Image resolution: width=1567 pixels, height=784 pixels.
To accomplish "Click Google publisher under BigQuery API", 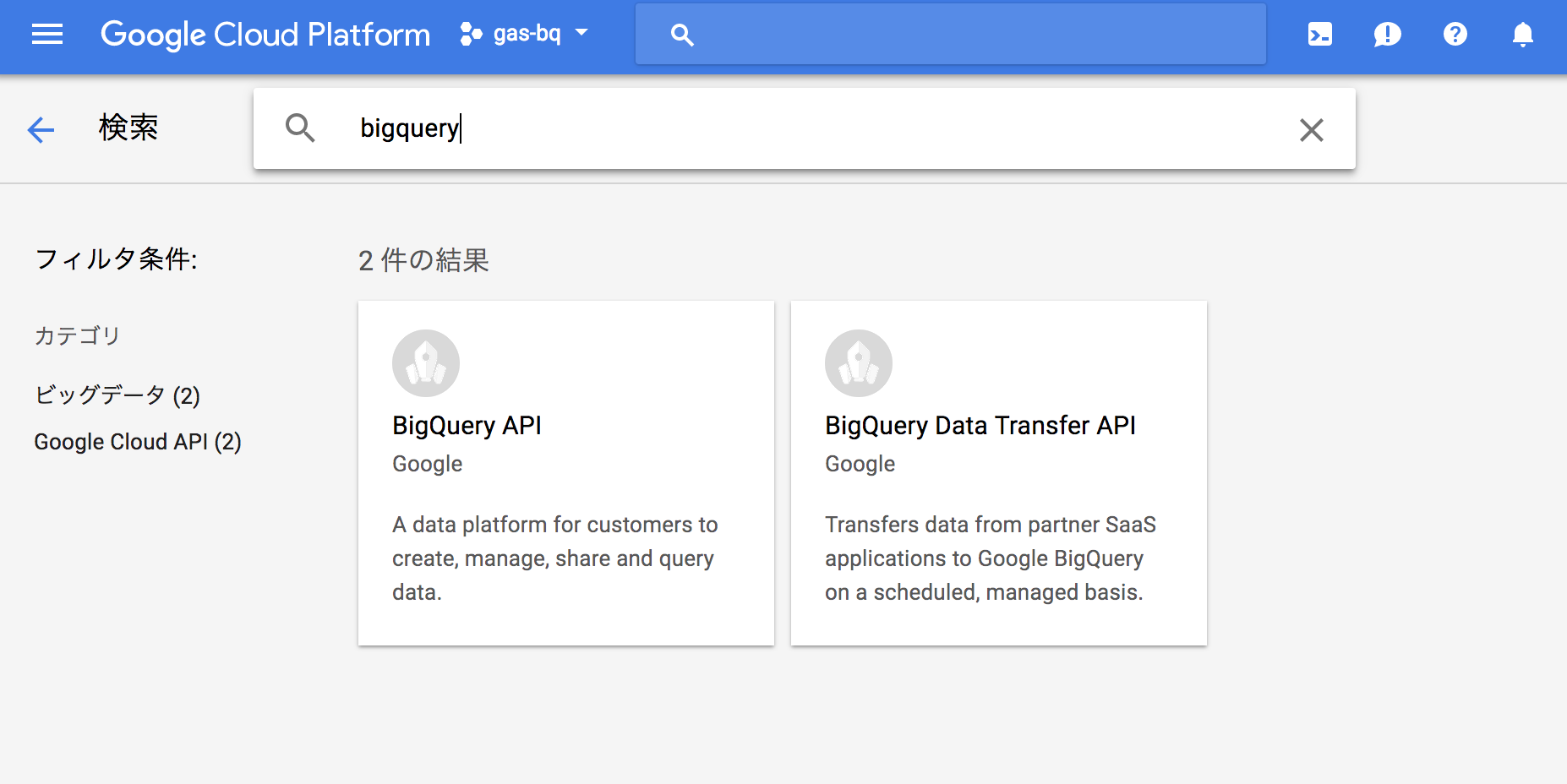I will click(428, 464).
